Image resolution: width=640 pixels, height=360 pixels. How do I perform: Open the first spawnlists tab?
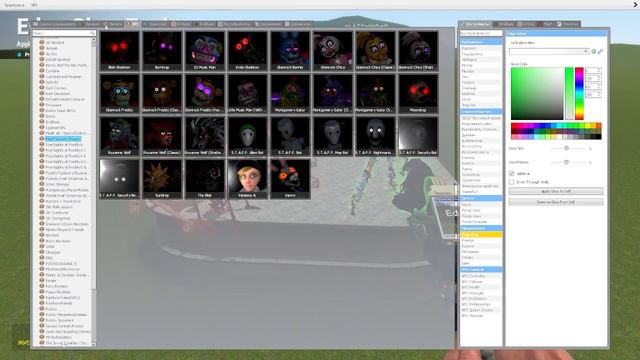click(x=56, y=24)
